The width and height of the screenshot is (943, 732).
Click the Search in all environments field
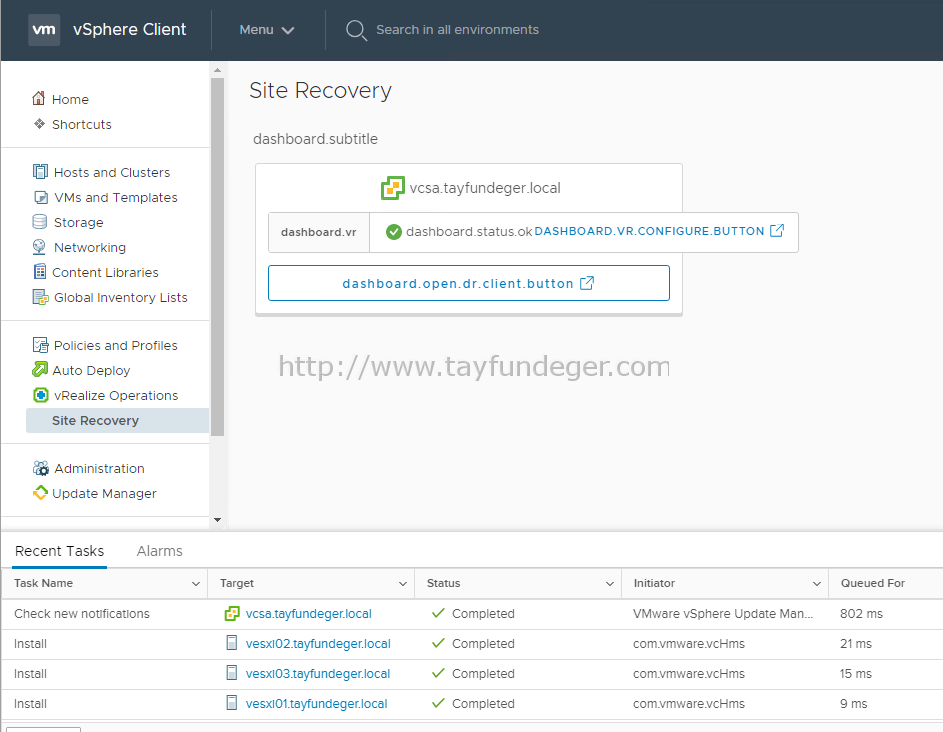pos(457,29)
